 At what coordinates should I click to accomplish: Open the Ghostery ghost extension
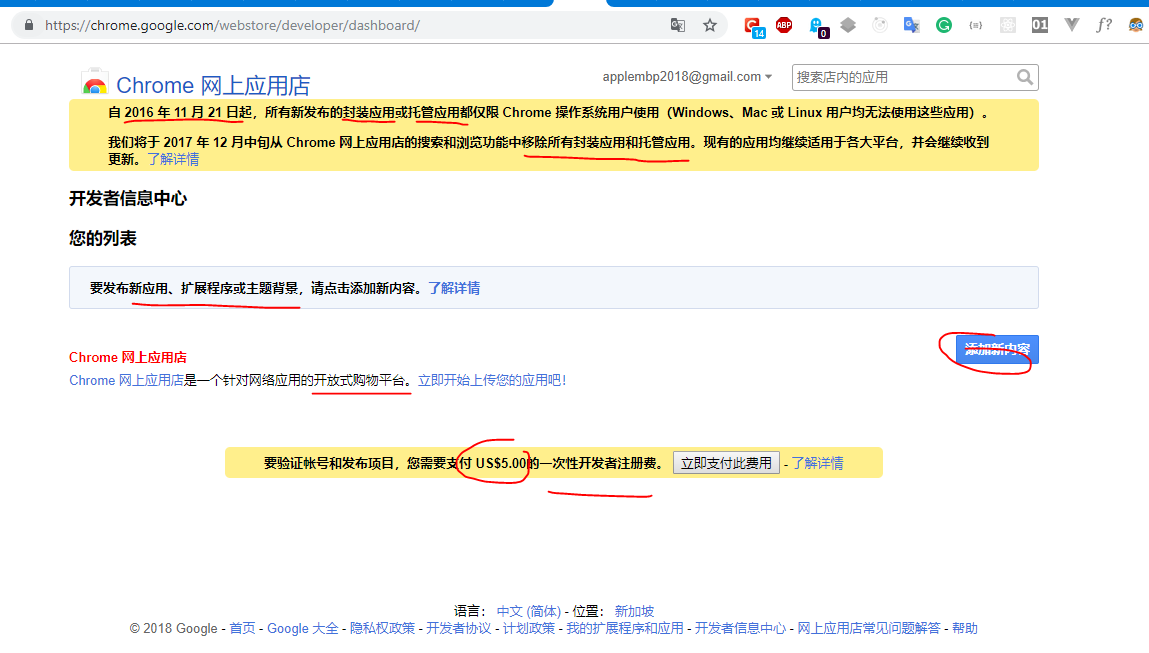click(817, 27)
